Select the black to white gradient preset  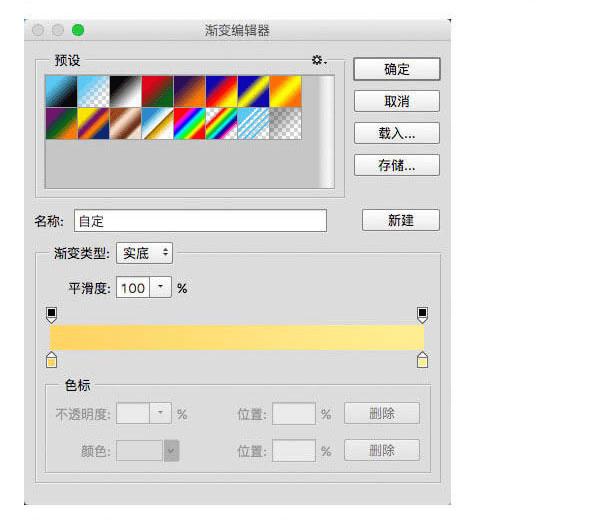pyautogui.click(x=126, y=91)
